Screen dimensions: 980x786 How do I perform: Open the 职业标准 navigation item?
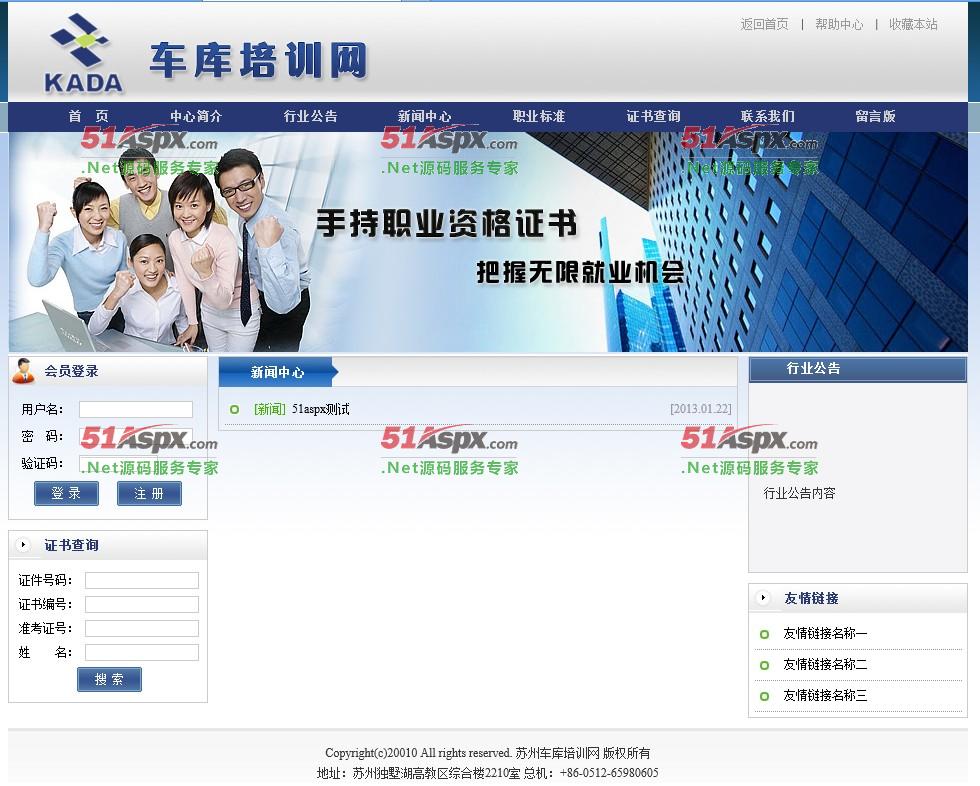tap(539, 116)
